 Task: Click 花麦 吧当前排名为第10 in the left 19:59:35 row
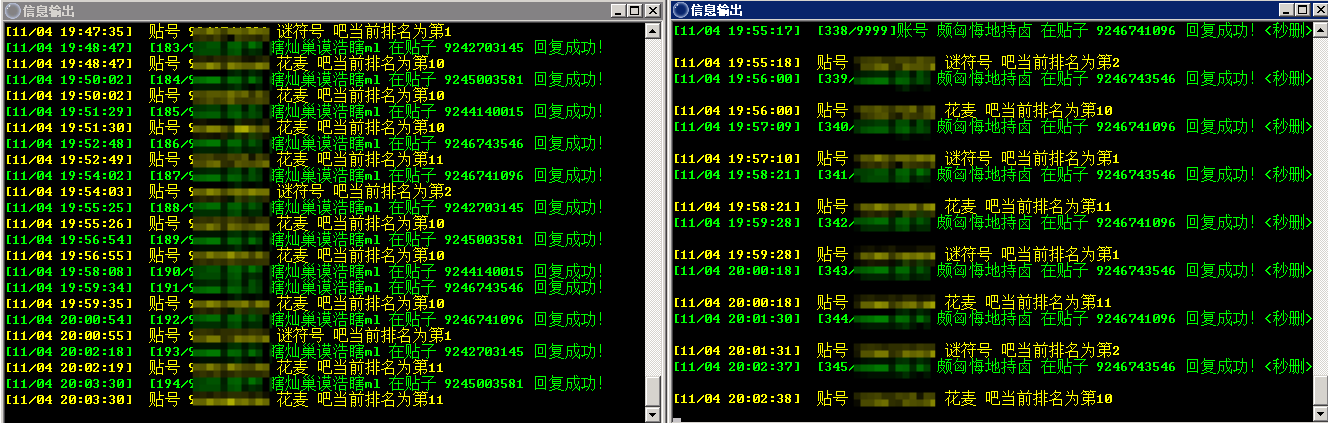coord(360,304)
